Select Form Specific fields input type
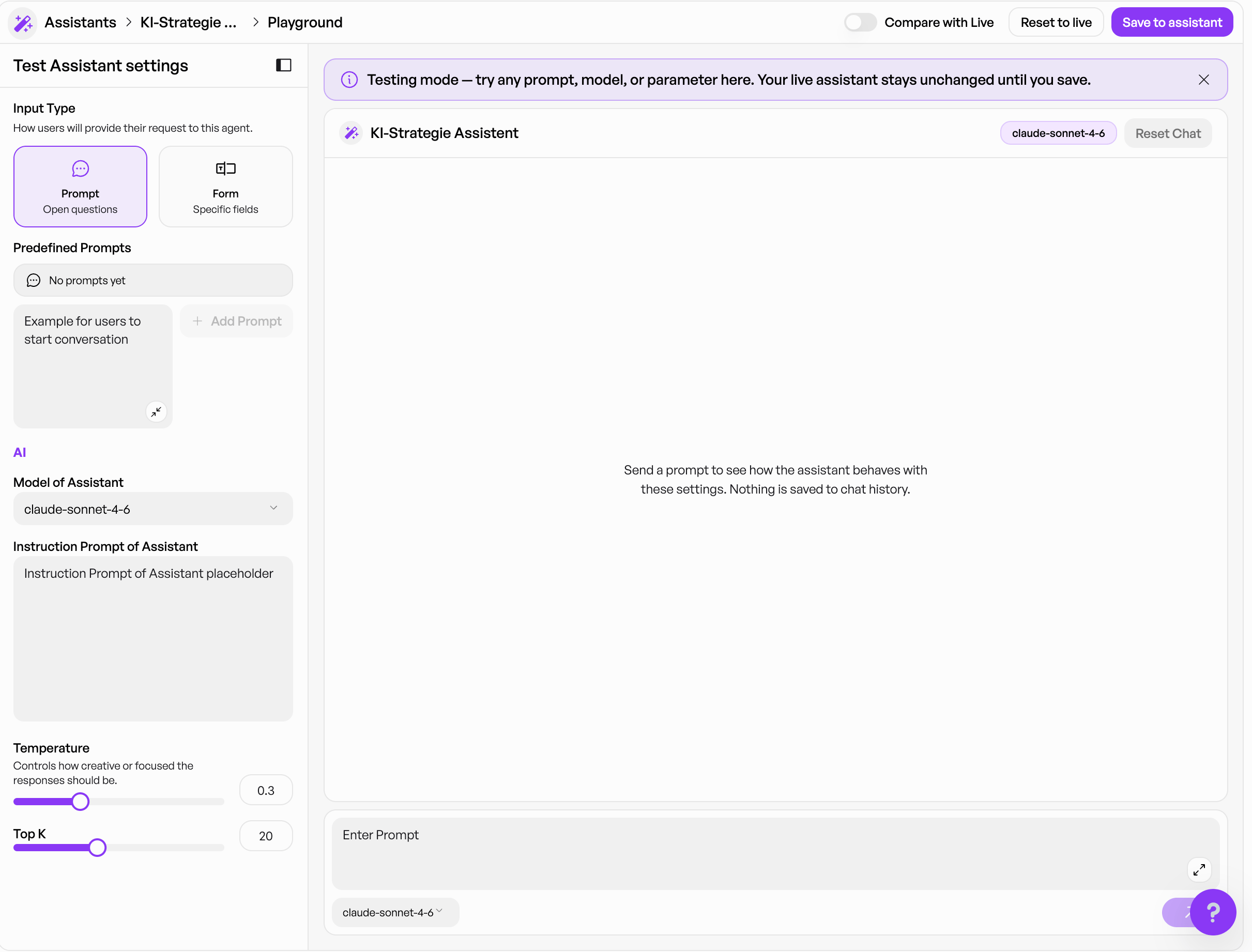 225,187
